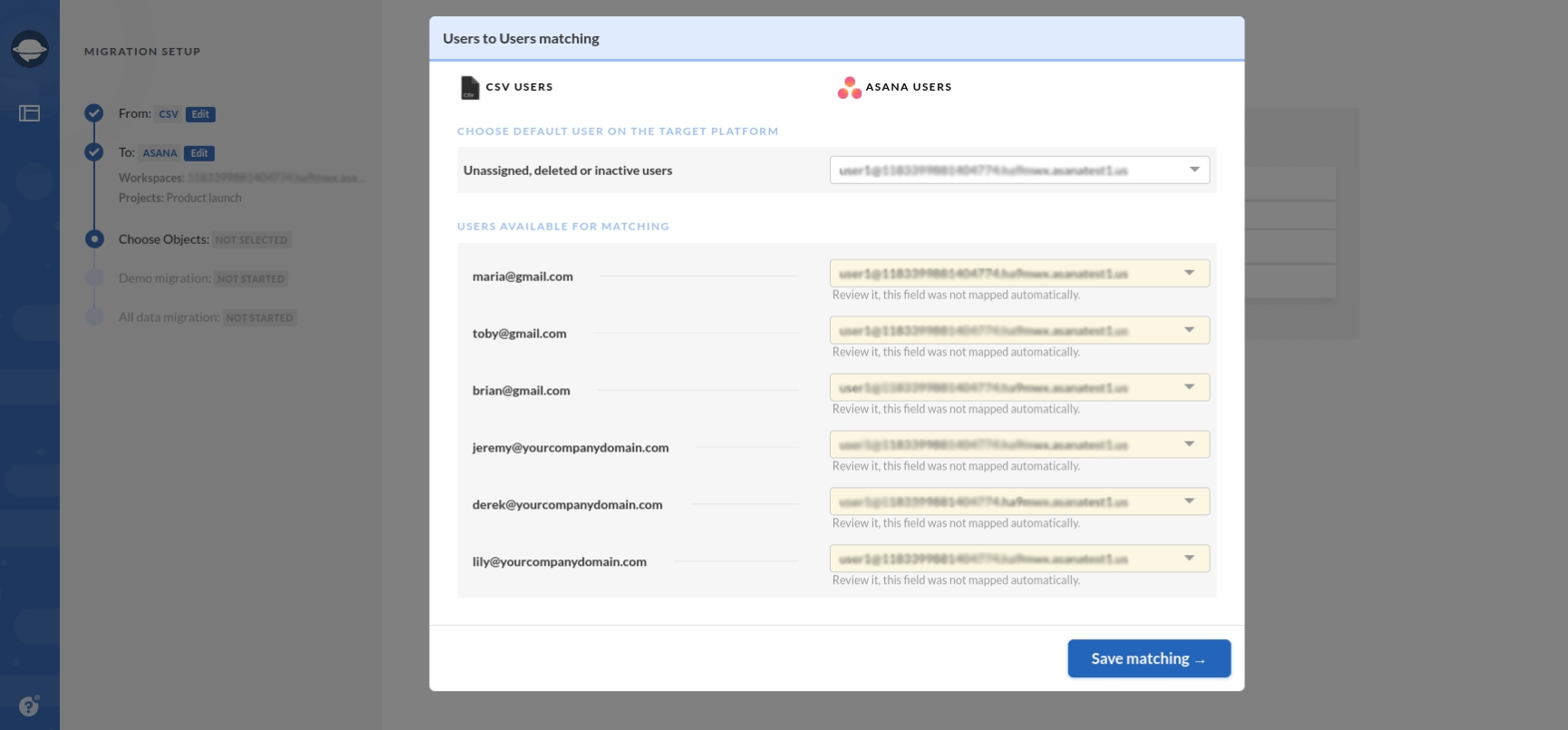Click the completed To step checkmark
The width and height of the screenshot is (1568, 730).
coord(94,152)
